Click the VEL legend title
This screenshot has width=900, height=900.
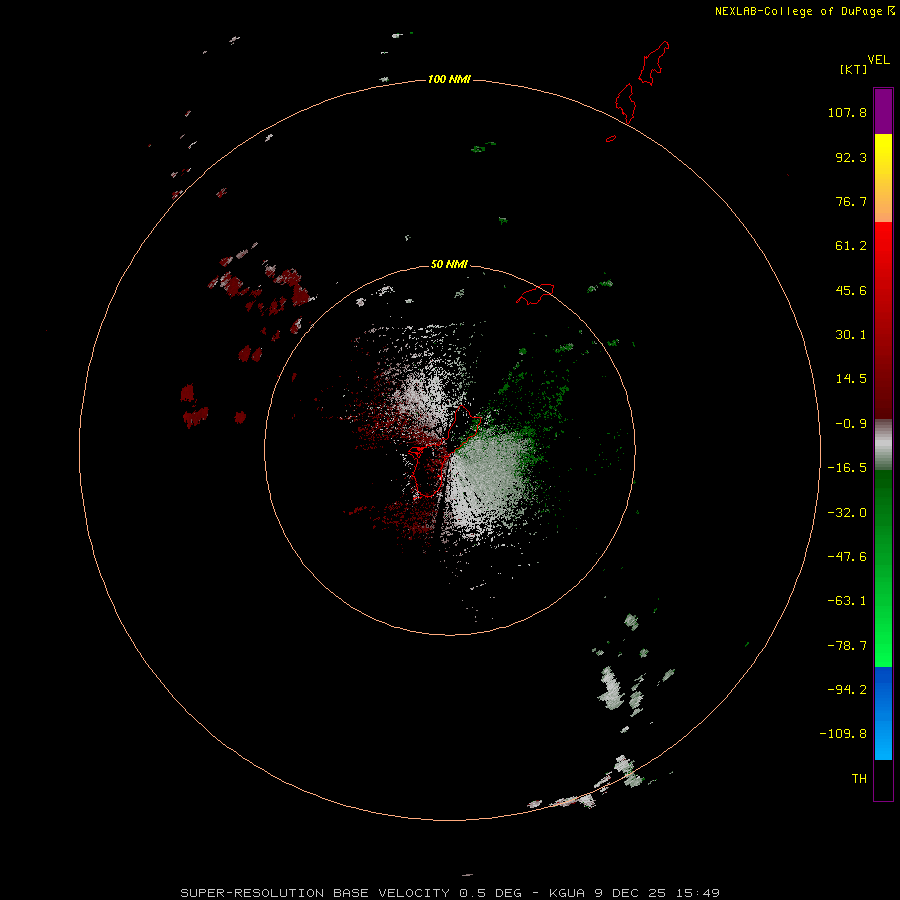[x=878, y=60]
